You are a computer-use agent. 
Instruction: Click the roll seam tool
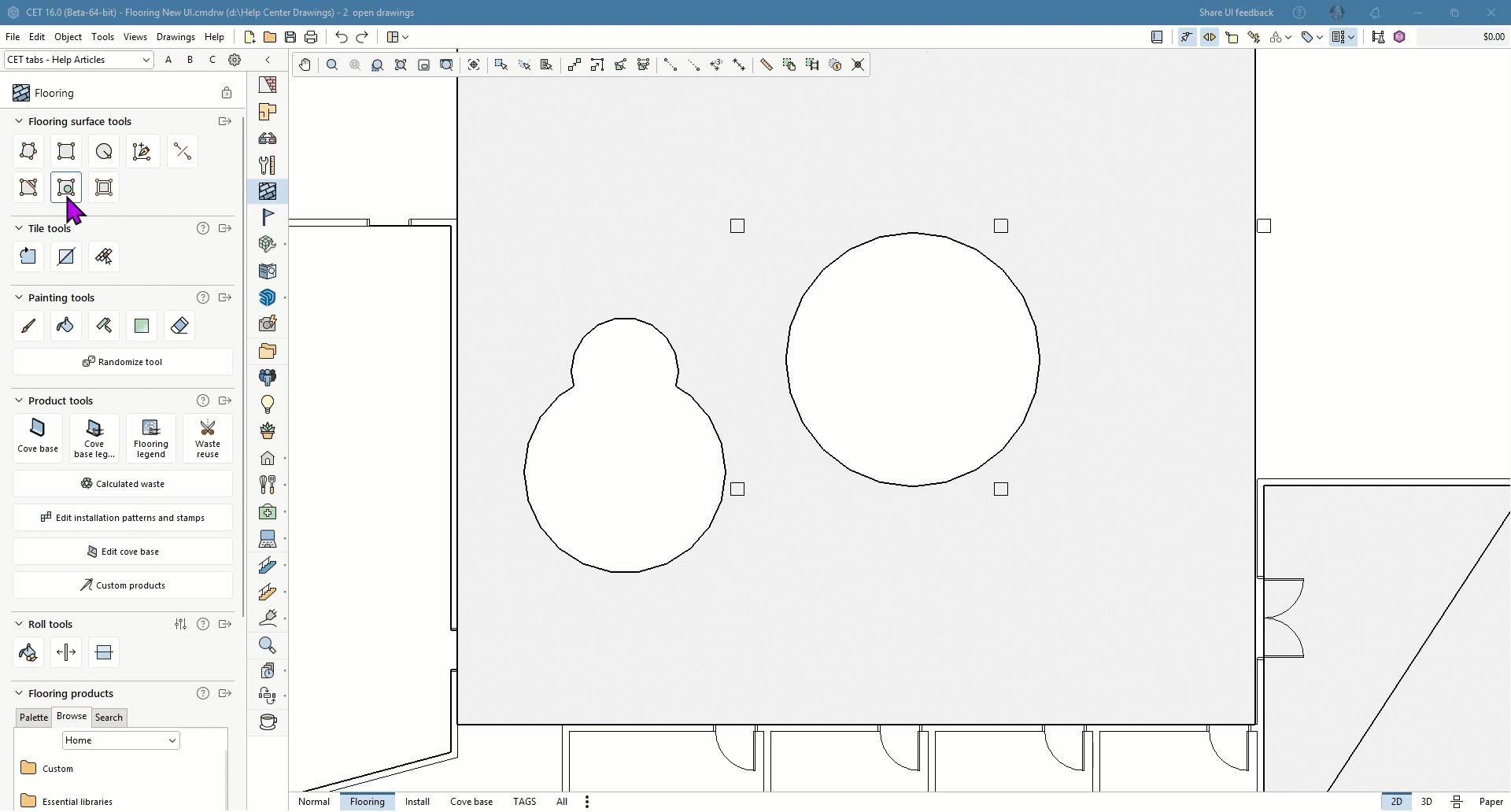click(104, 652)
